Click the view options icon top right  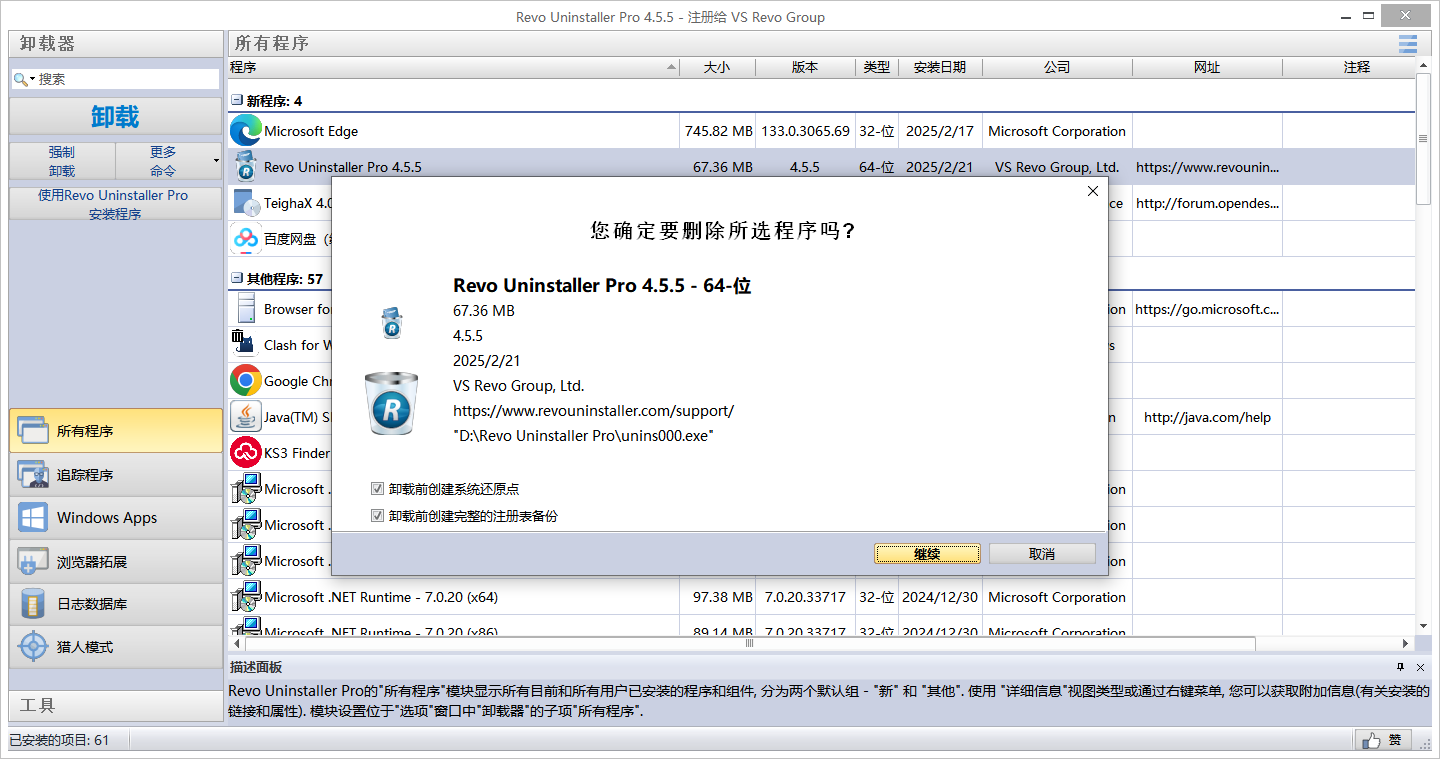(1408, 44)
